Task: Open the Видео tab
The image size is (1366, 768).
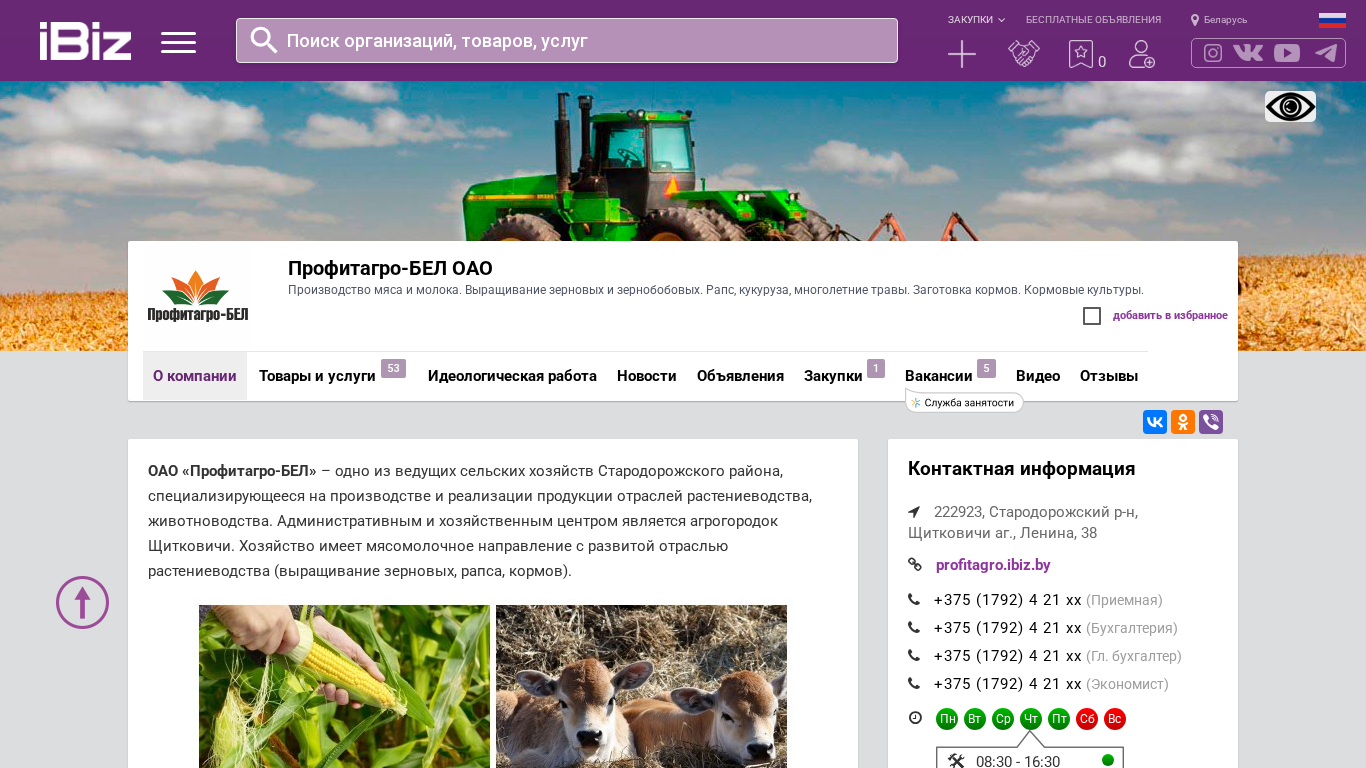Action: 1038,376
